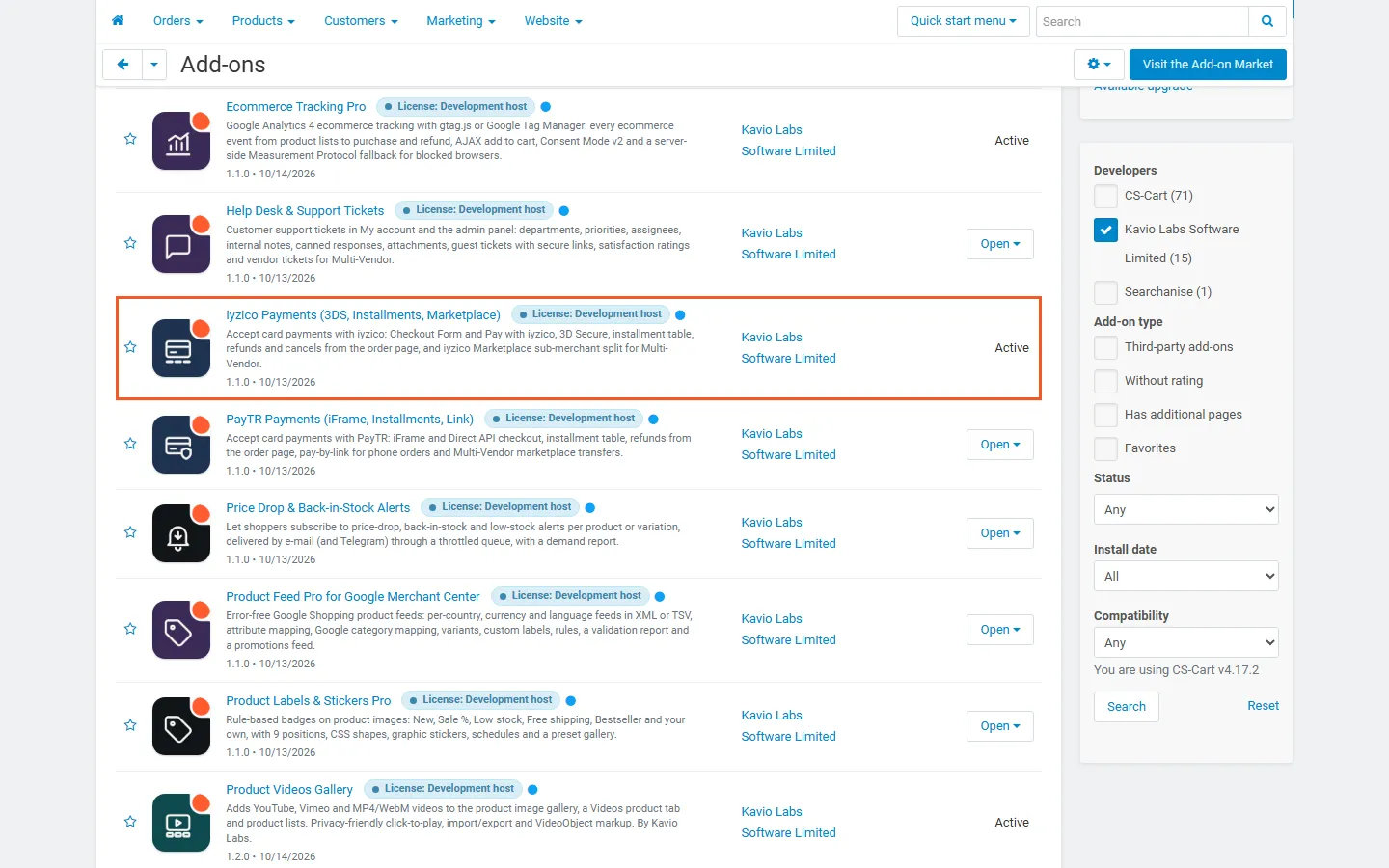1389x868 pixels.
Task: Tick the CS-Cart (71) developer checkbox
Action: point(1105,196)
